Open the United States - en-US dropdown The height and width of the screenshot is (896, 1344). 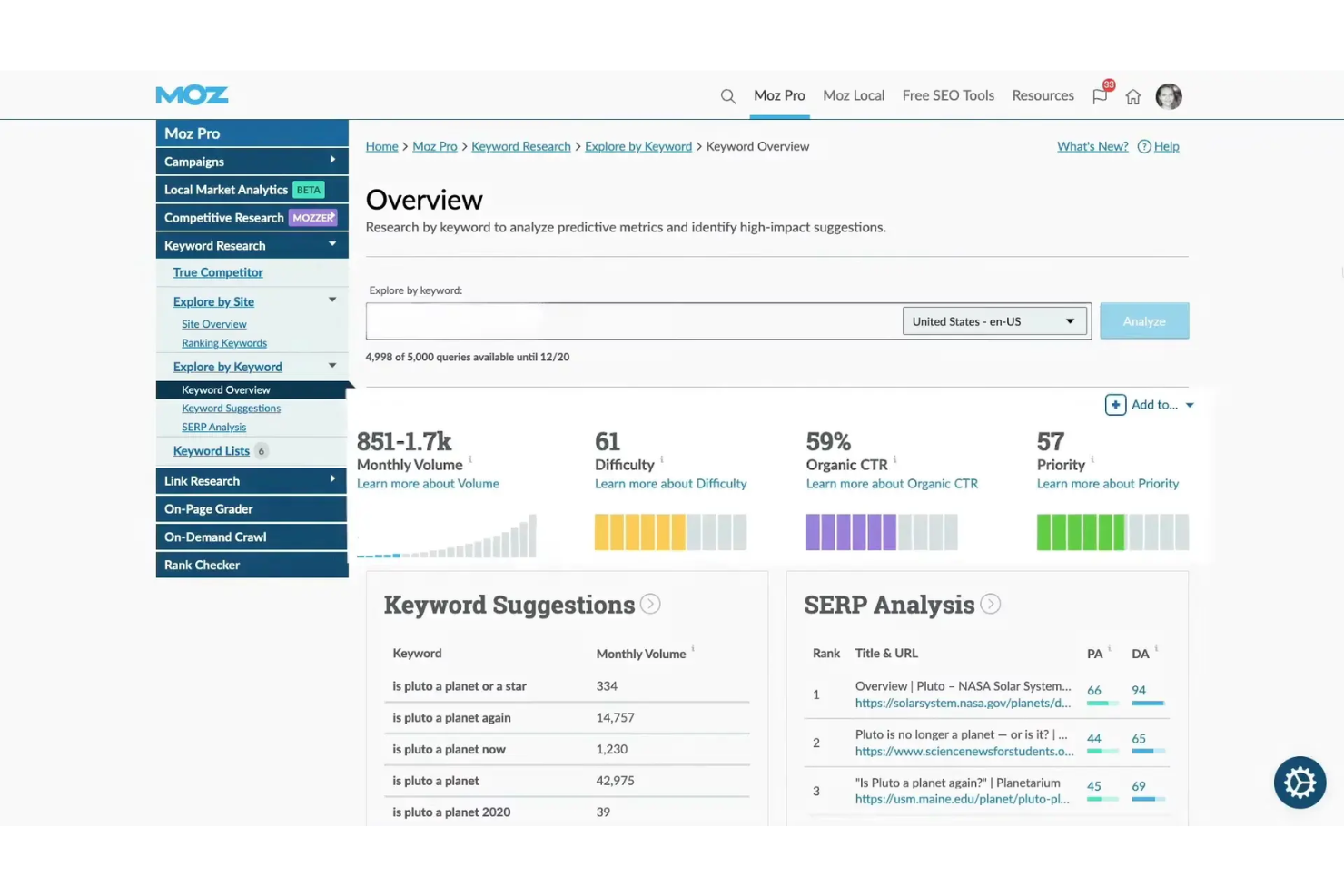click(995, 321)
